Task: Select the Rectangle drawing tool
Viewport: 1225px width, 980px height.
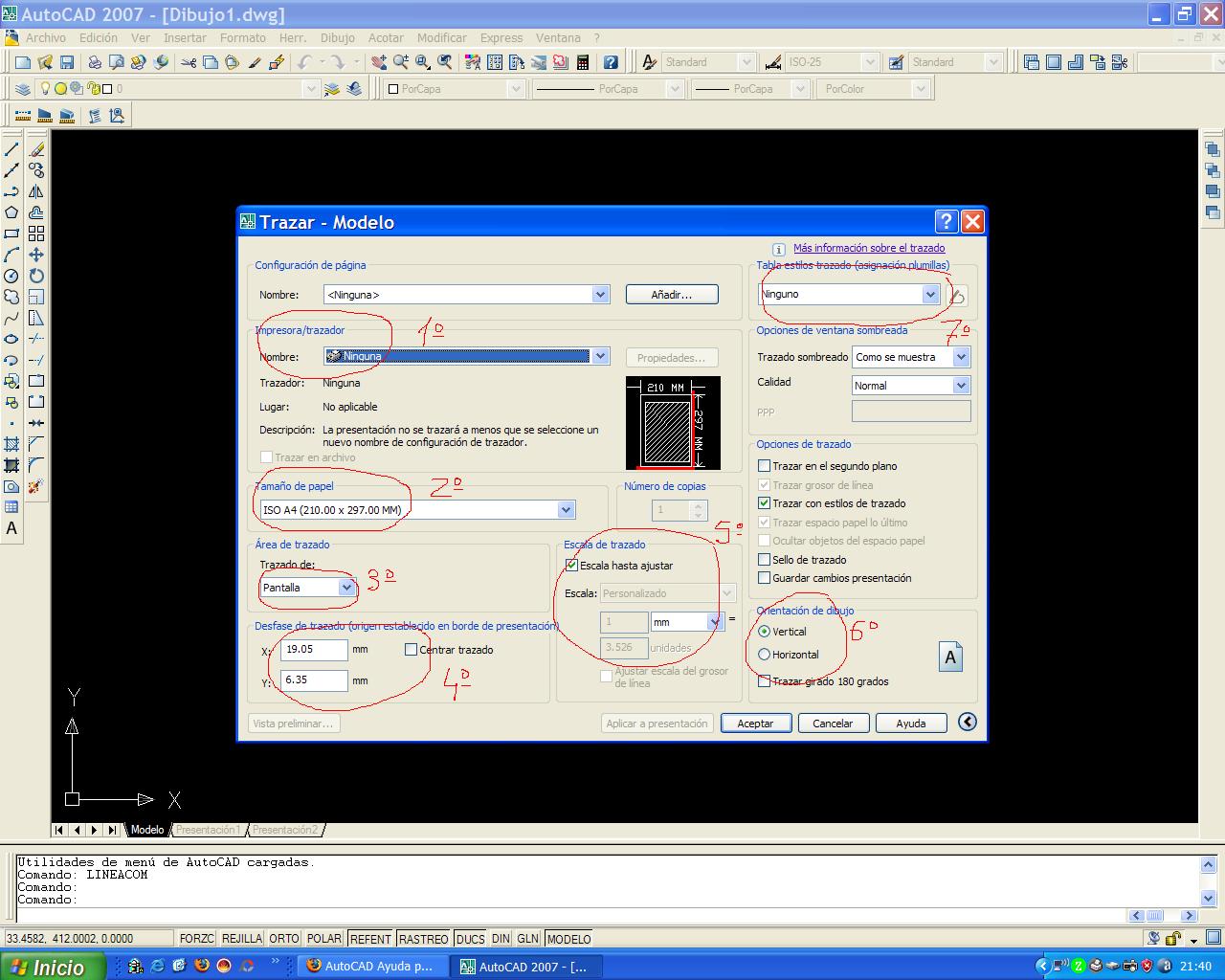Action: tap(12, 234)
